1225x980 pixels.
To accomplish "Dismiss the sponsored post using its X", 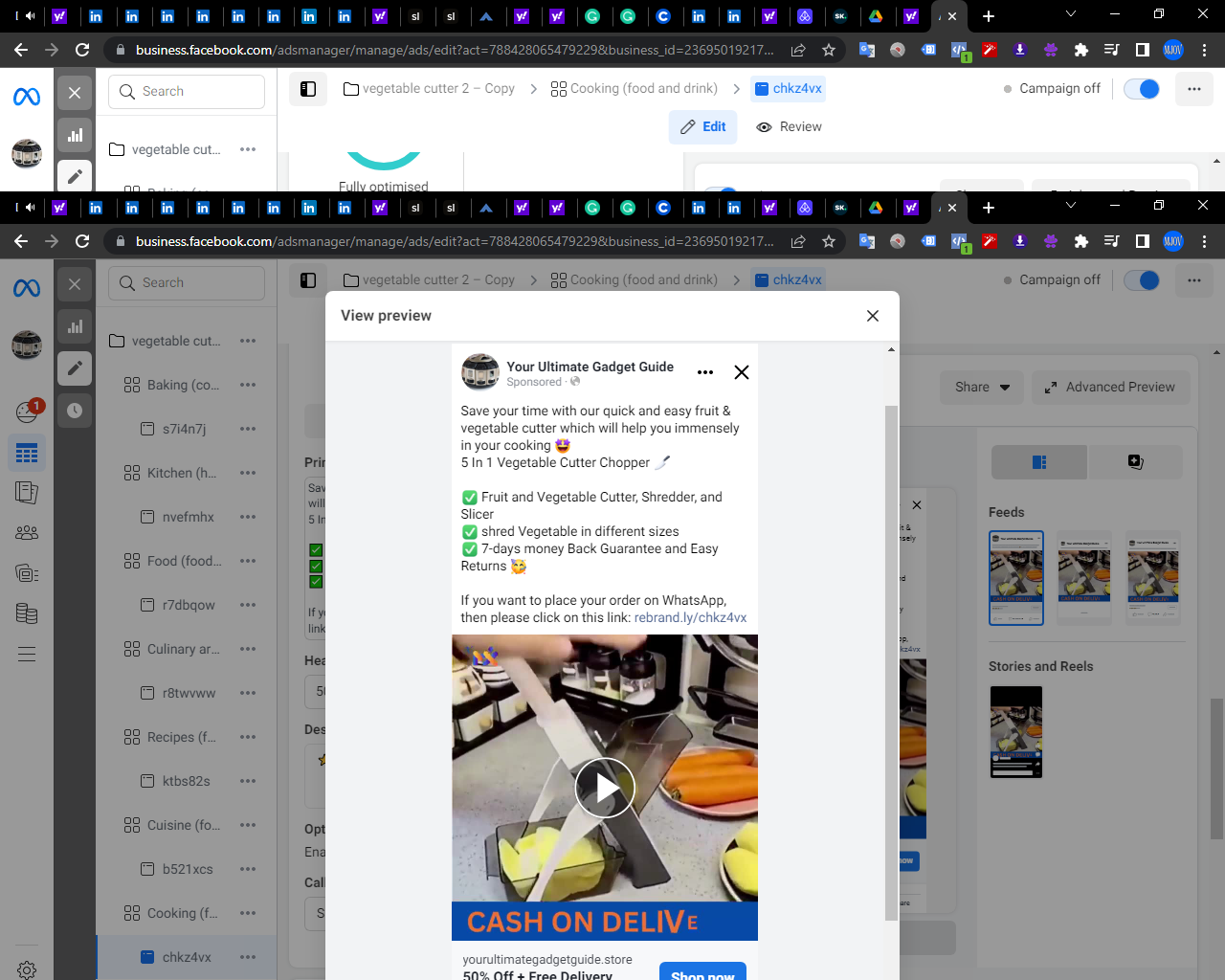I will pos(742,372).
